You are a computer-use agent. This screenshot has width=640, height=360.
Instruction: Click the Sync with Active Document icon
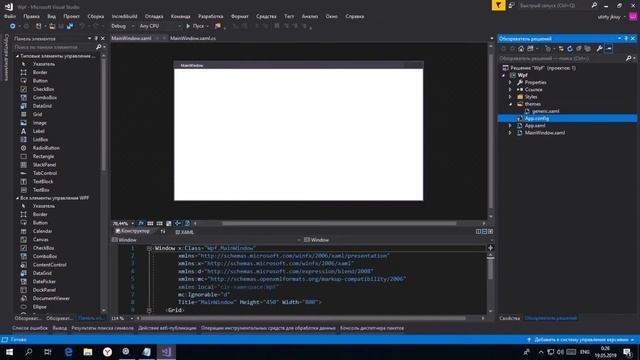pyautogui.click(x=561, y=49)
